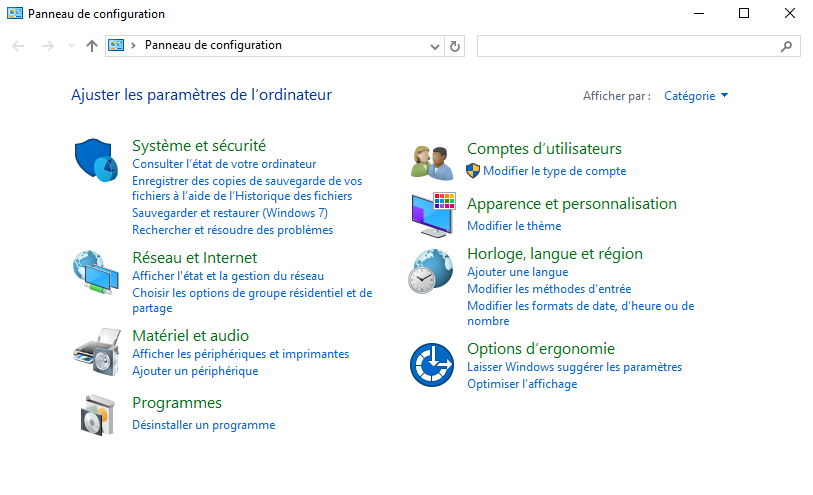Focus the Control Panel search field

(628, 46)
